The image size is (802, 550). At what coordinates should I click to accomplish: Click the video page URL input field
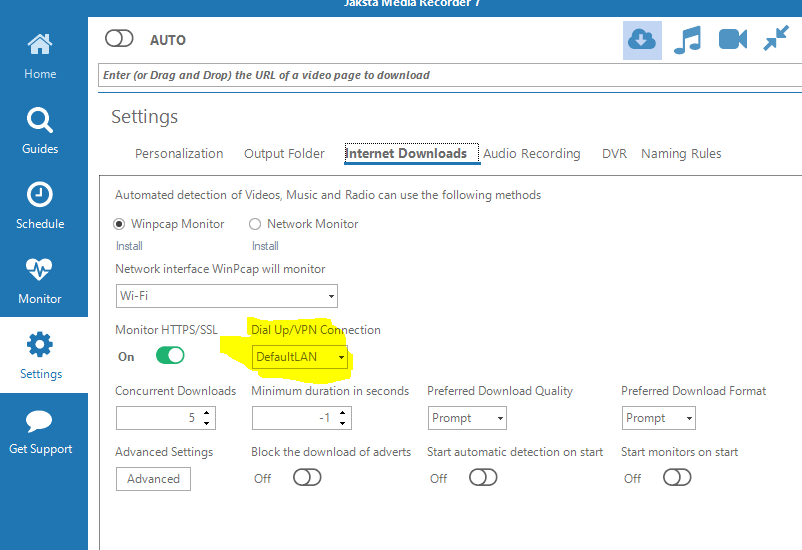click(450, 75)
